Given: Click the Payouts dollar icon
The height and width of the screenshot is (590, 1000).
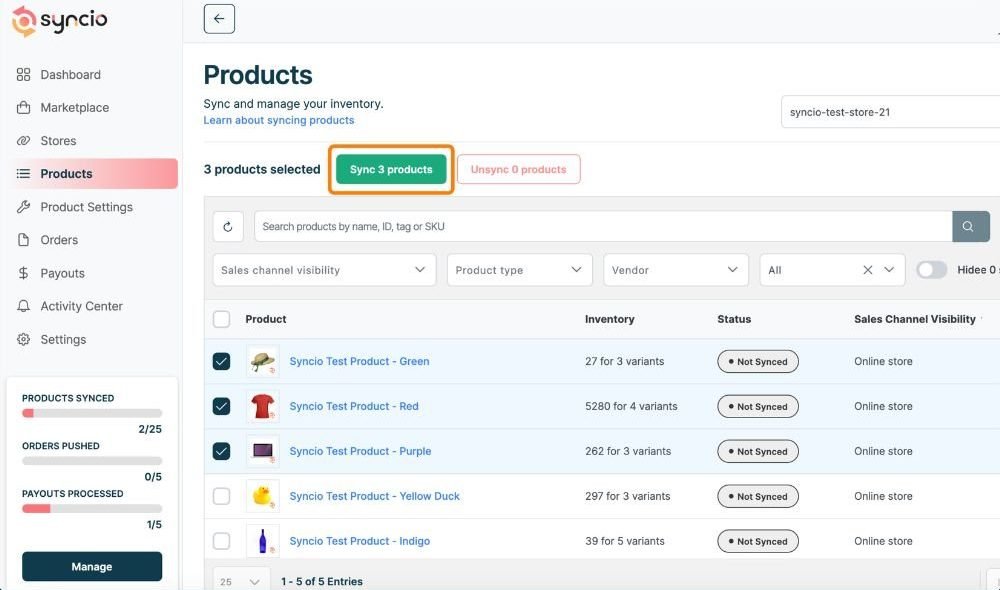Looking at the screenshot, I should (x=24, y=273).
